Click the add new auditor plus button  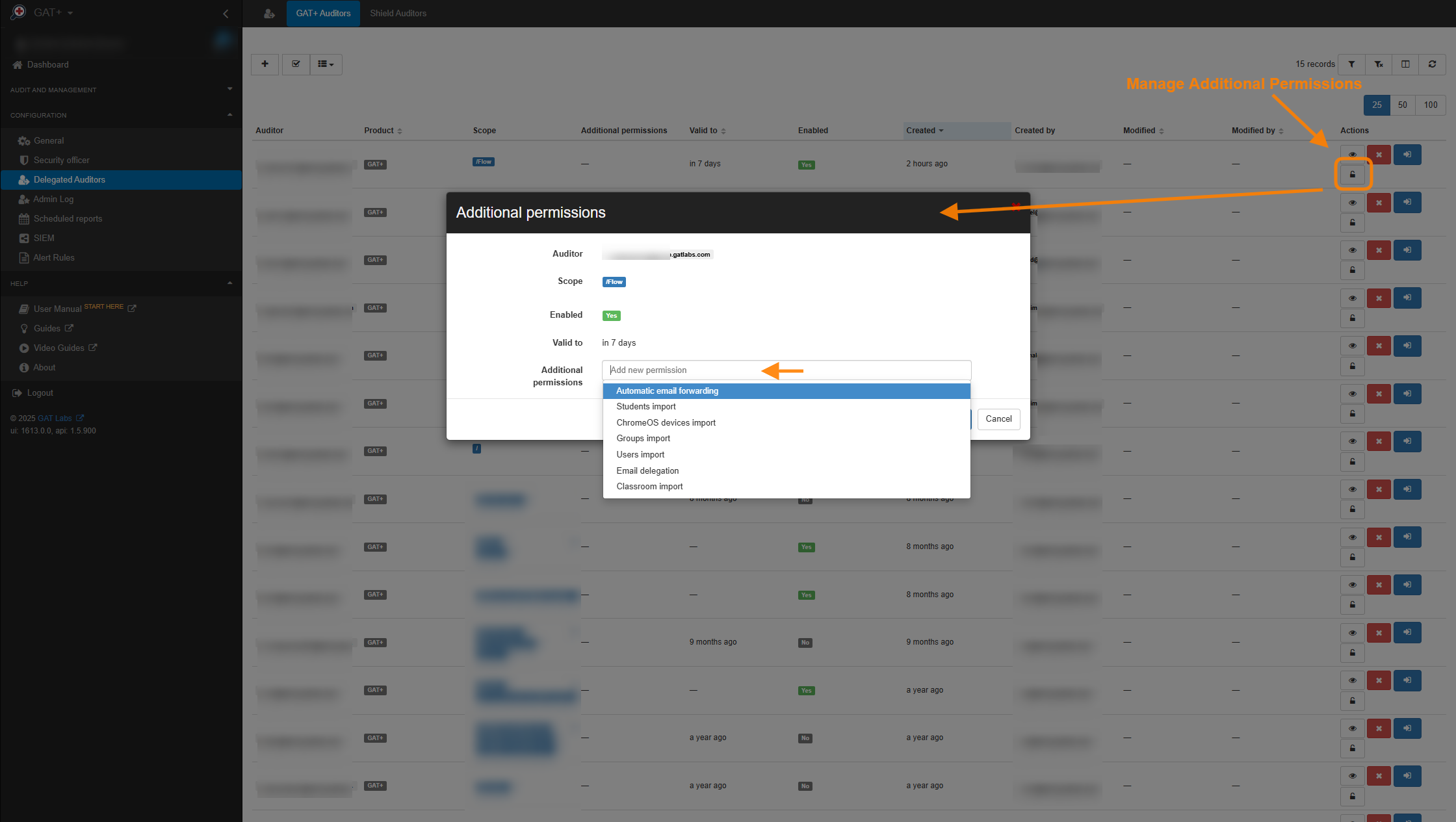point(265,64)
